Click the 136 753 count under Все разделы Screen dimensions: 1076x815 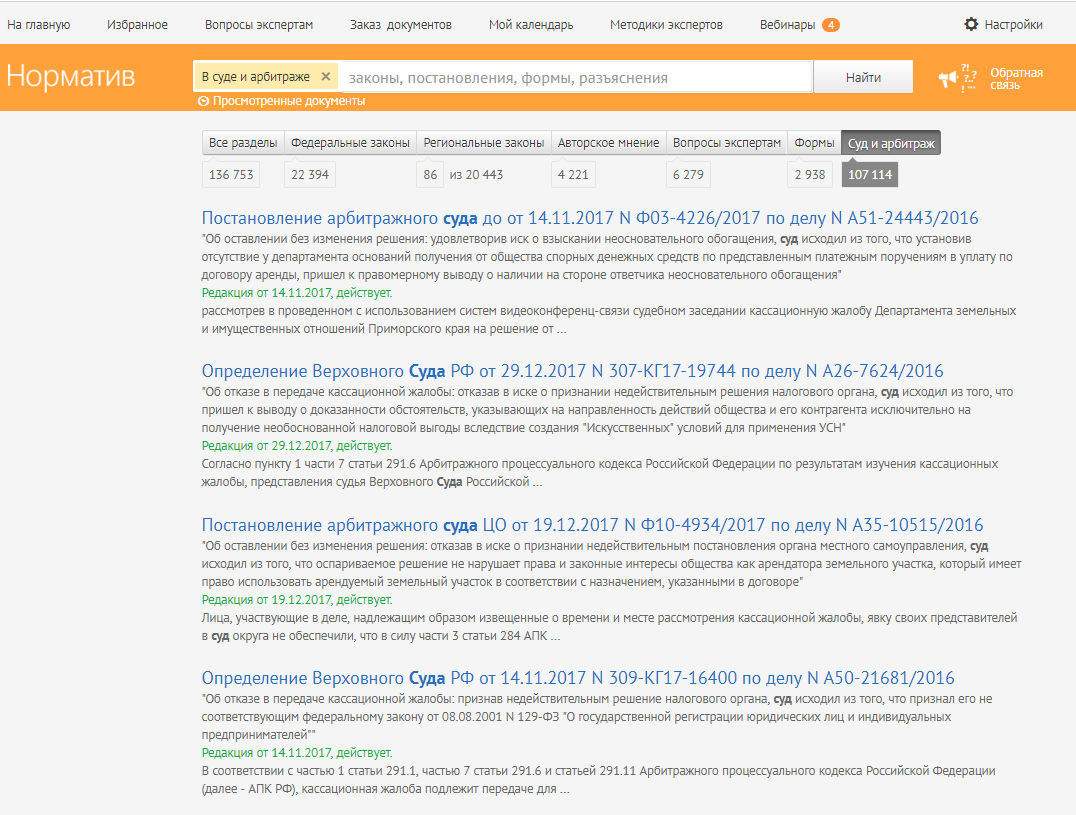[231, 175]
